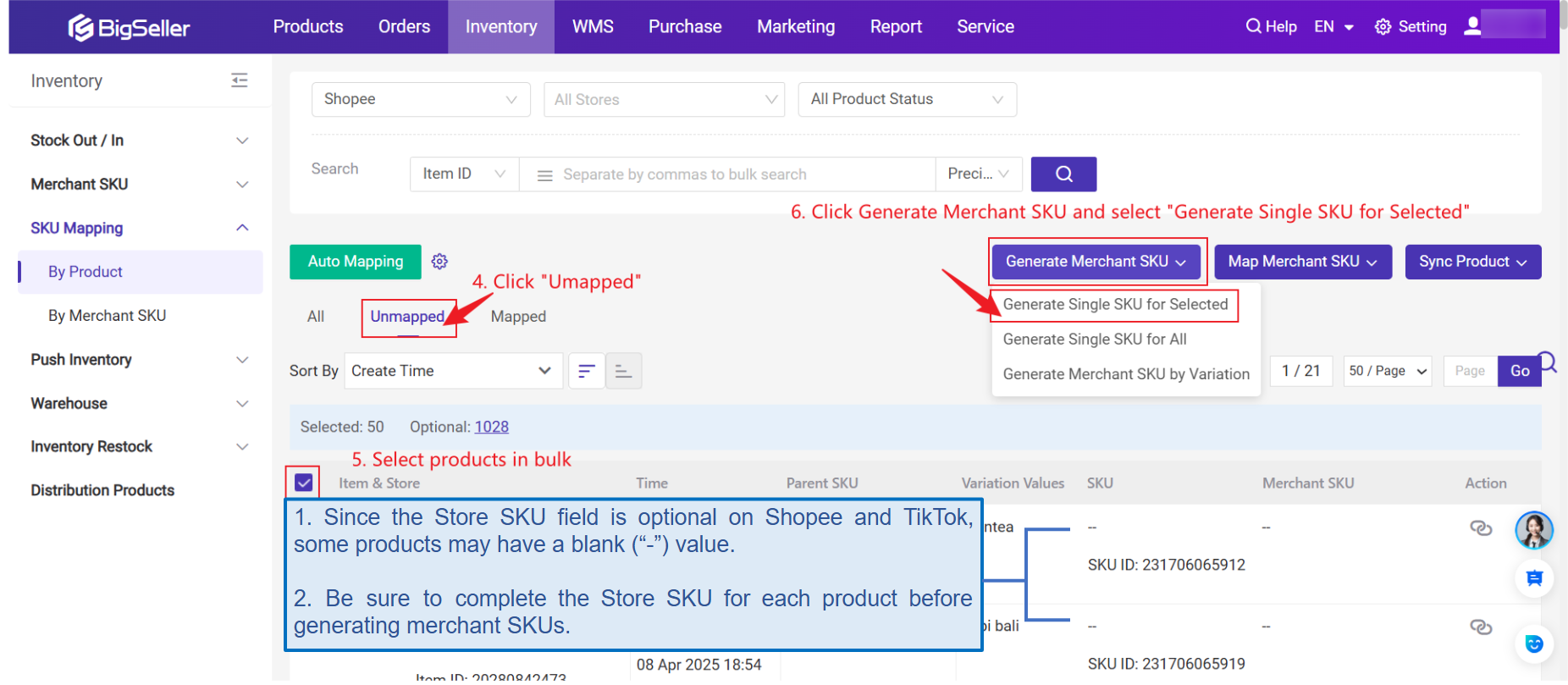Click the Auto Mapping button
The width and height of the screenshot is (1568, 685).
click(x=356, y=262)
